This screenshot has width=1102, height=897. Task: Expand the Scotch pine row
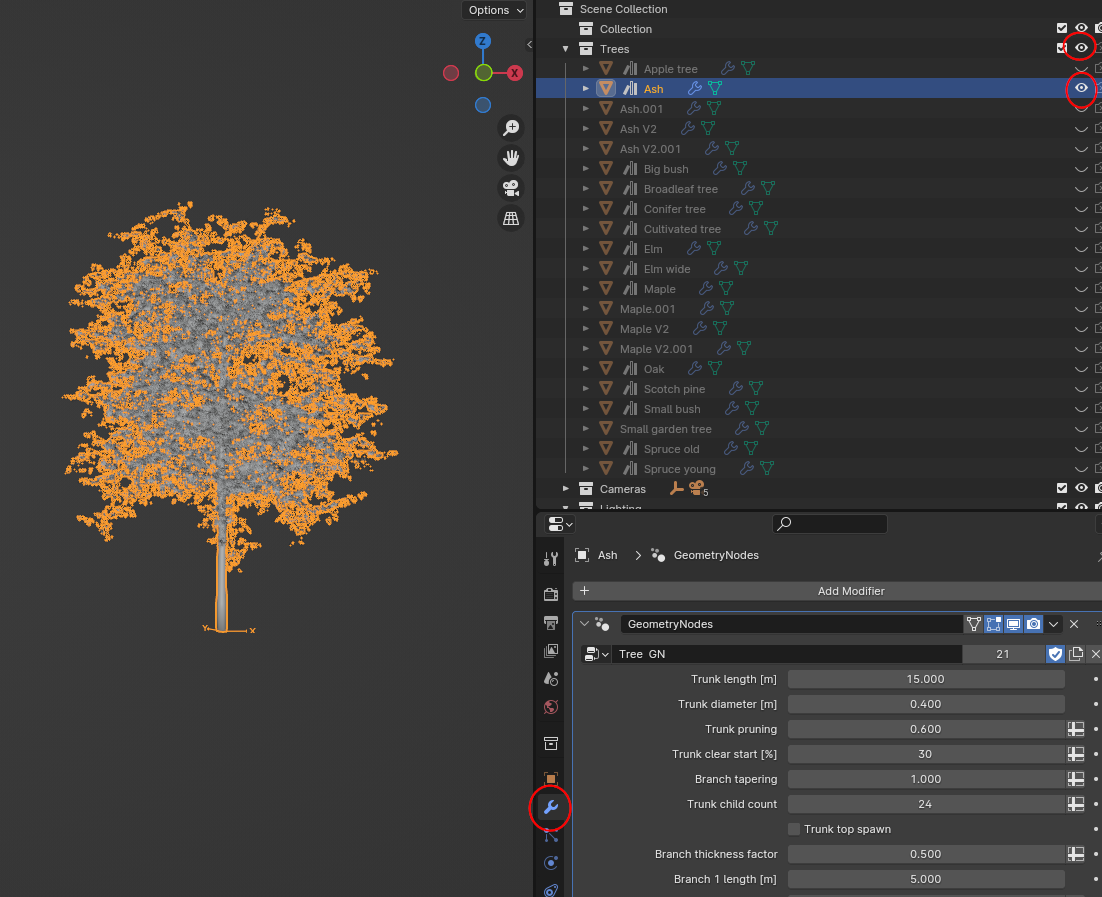(x=585, y=389)
